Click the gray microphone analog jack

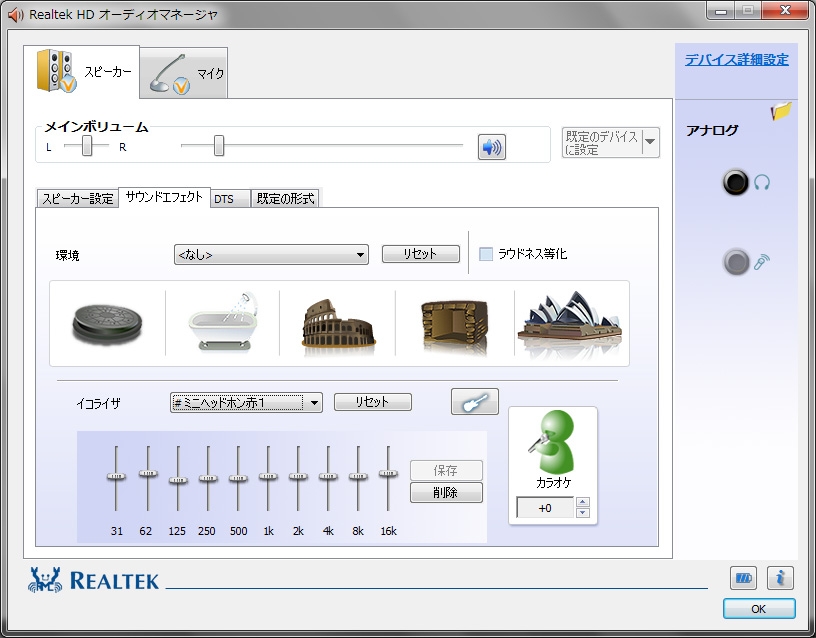pyautogui.click(x=736, y=262)
